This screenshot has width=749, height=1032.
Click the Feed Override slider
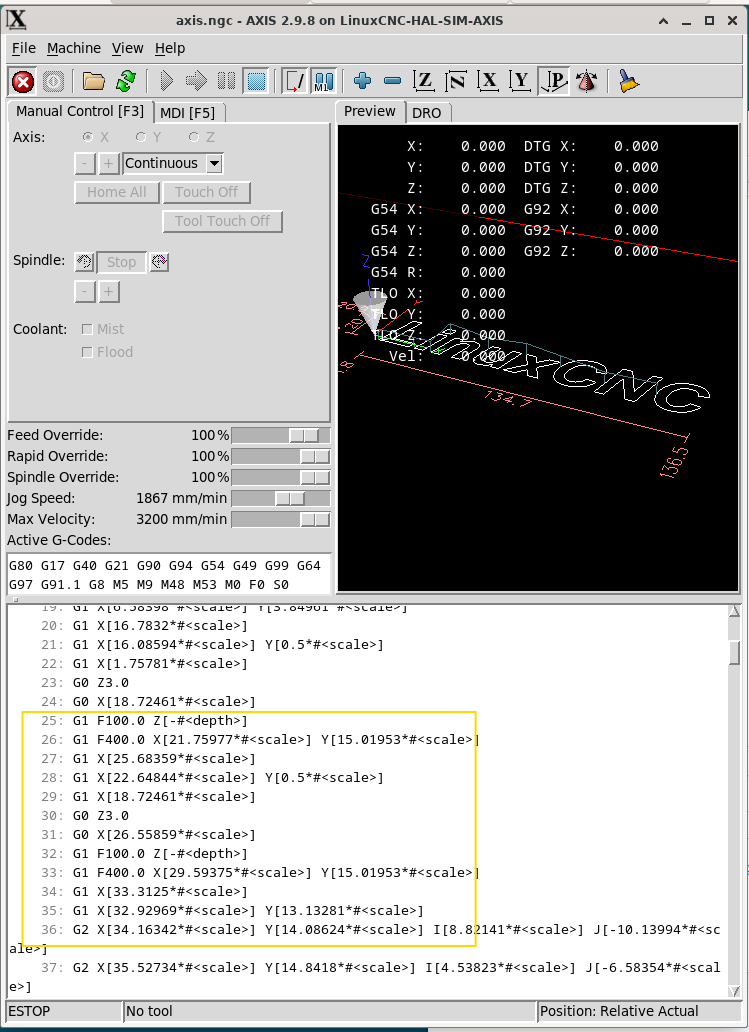point(280,436)
